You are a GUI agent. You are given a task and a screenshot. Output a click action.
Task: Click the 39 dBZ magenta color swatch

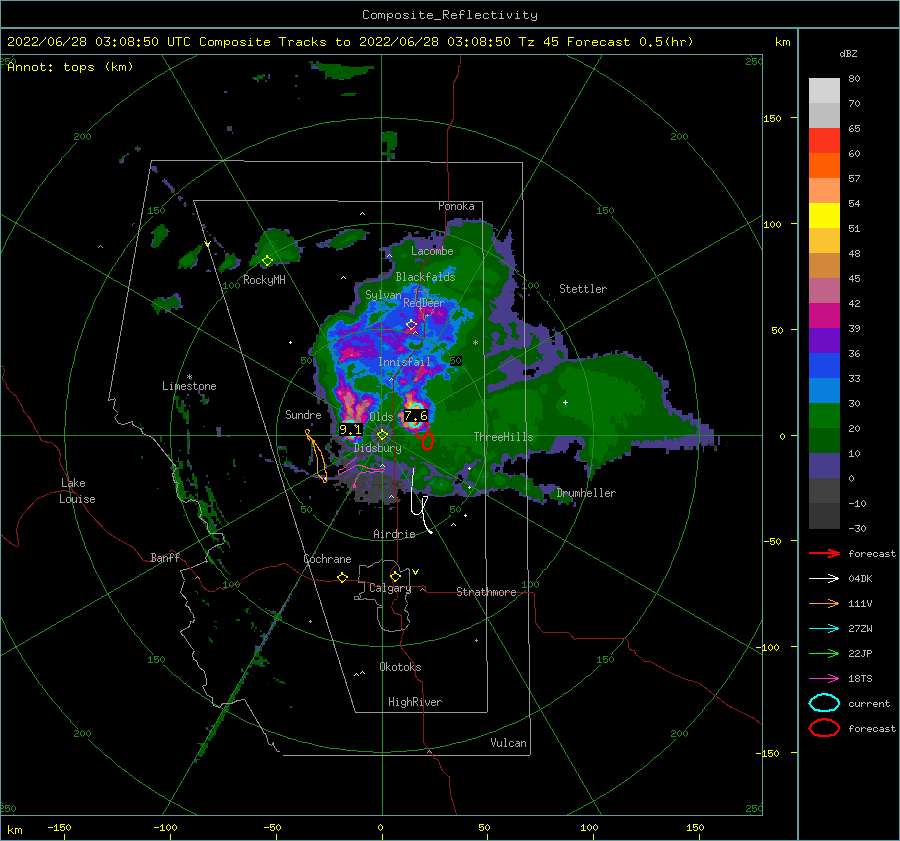coord(824,316)
